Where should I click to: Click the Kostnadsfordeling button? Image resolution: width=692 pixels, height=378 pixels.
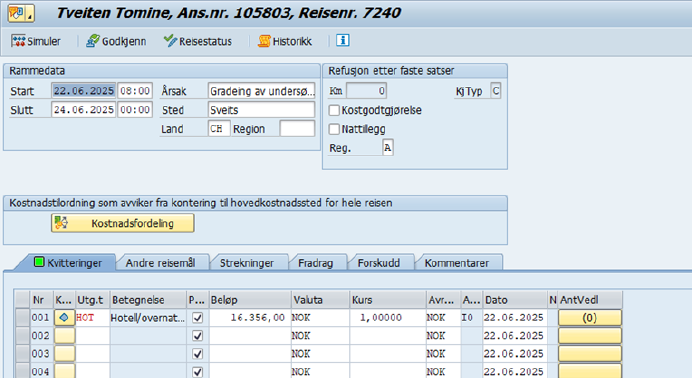pyautogui.click(x=123, y=223)
